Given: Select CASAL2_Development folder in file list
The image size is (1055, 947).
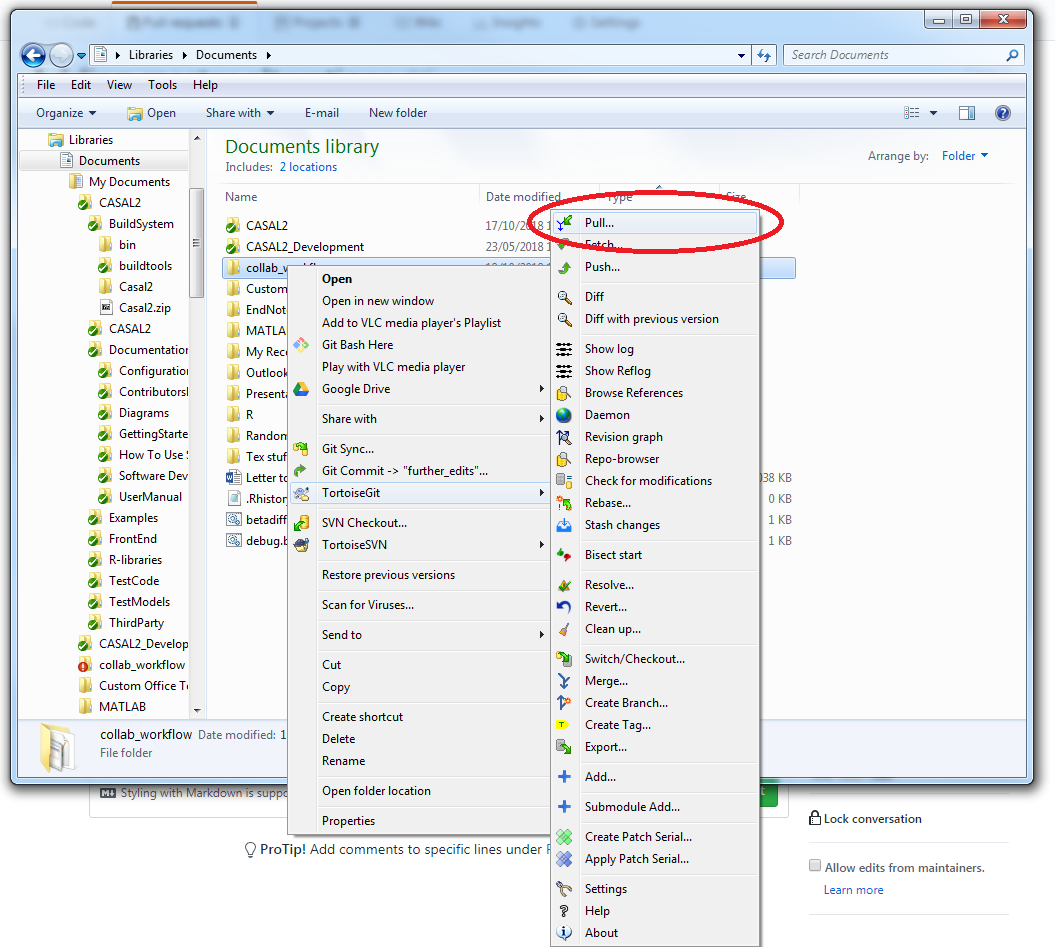Looking at the screenshot, I should click(304, 247).
